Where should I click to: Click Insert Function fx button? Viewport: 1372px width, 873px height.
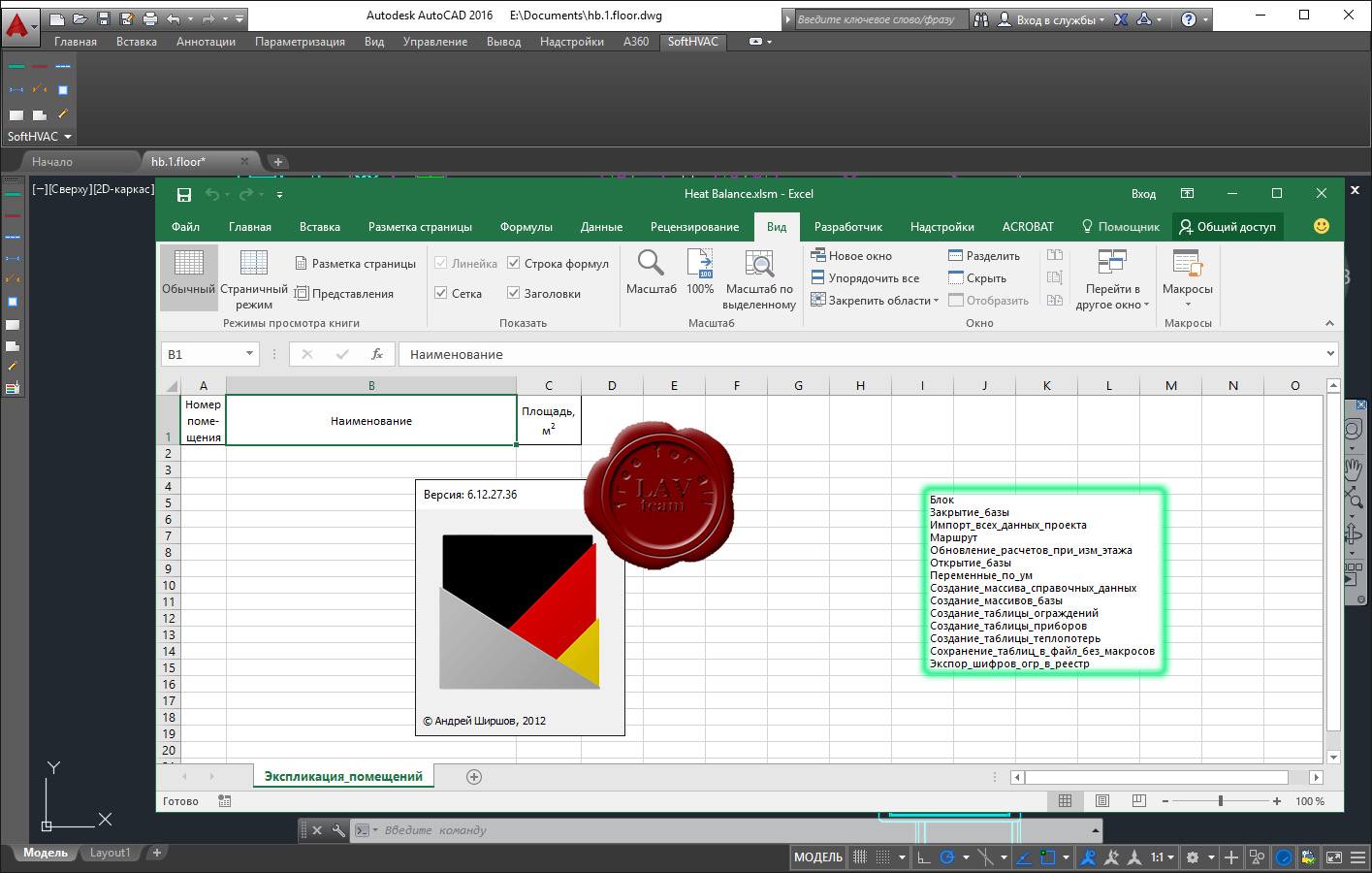(x=377, y=354)
